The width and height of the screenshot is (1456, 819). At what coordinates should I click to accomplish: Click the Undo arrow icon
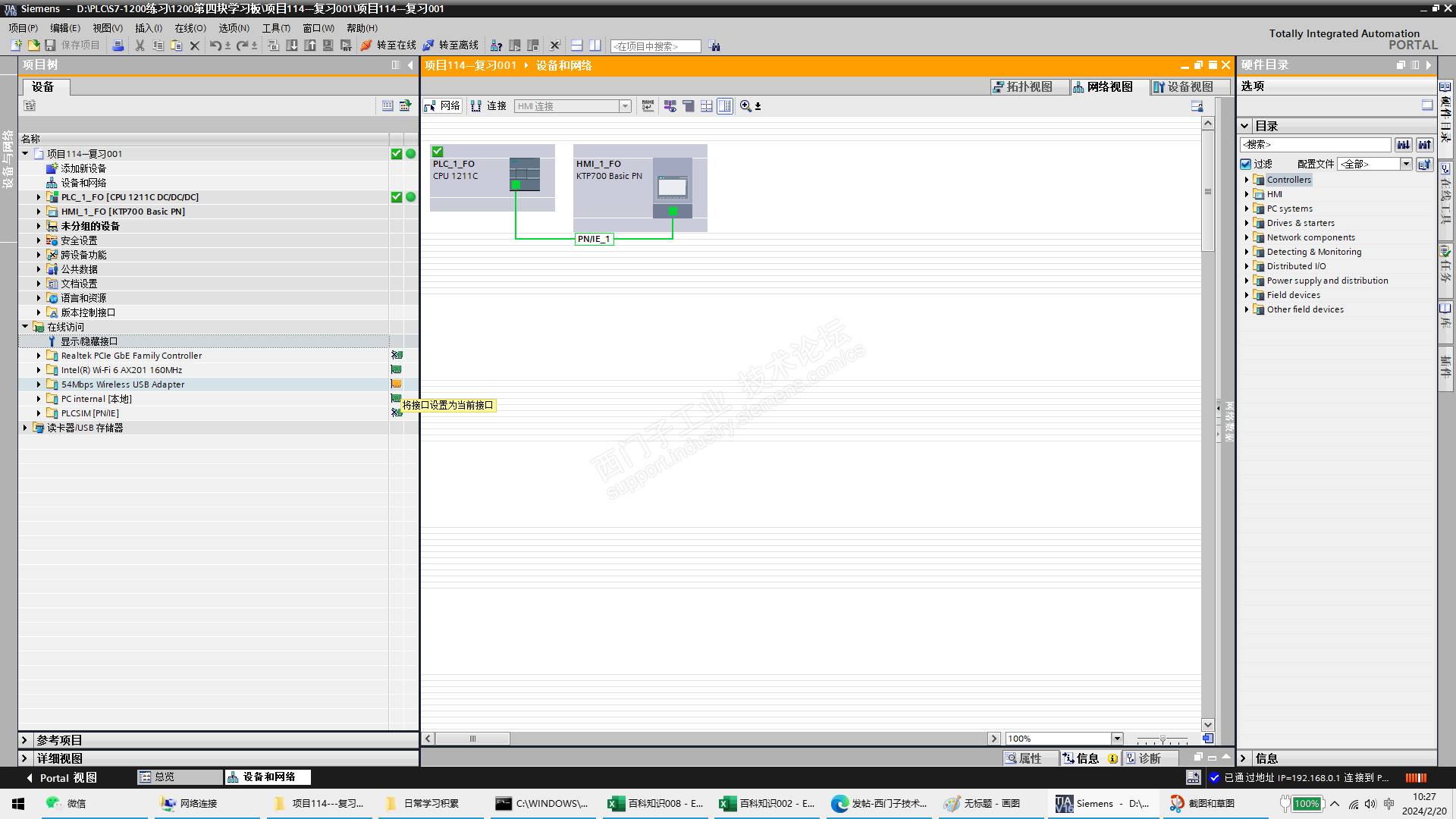[x=215, y=45]
